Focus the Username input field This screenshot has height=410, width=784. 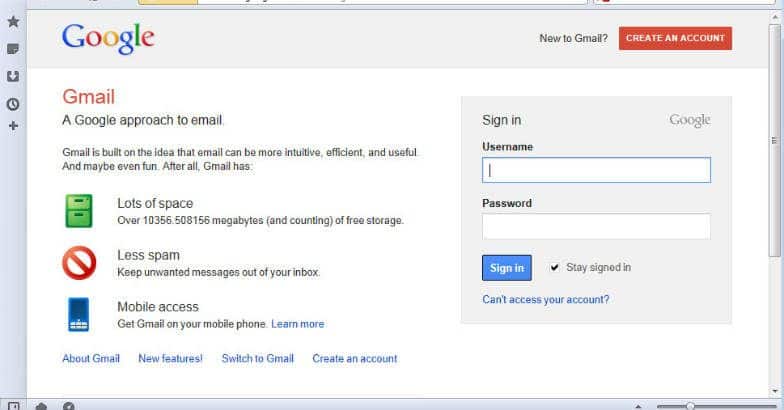point(596,170)
